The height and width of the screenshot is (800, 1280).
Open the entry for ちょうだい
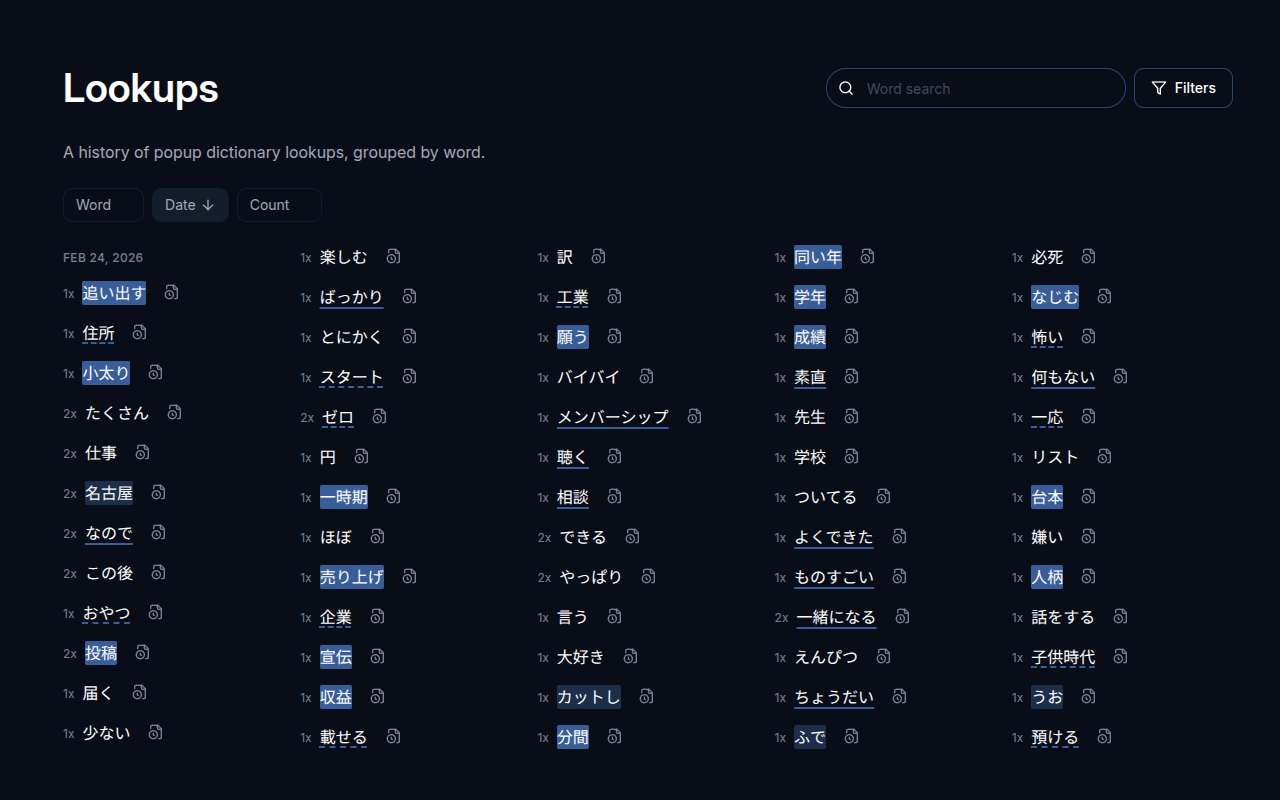(833, 696)
